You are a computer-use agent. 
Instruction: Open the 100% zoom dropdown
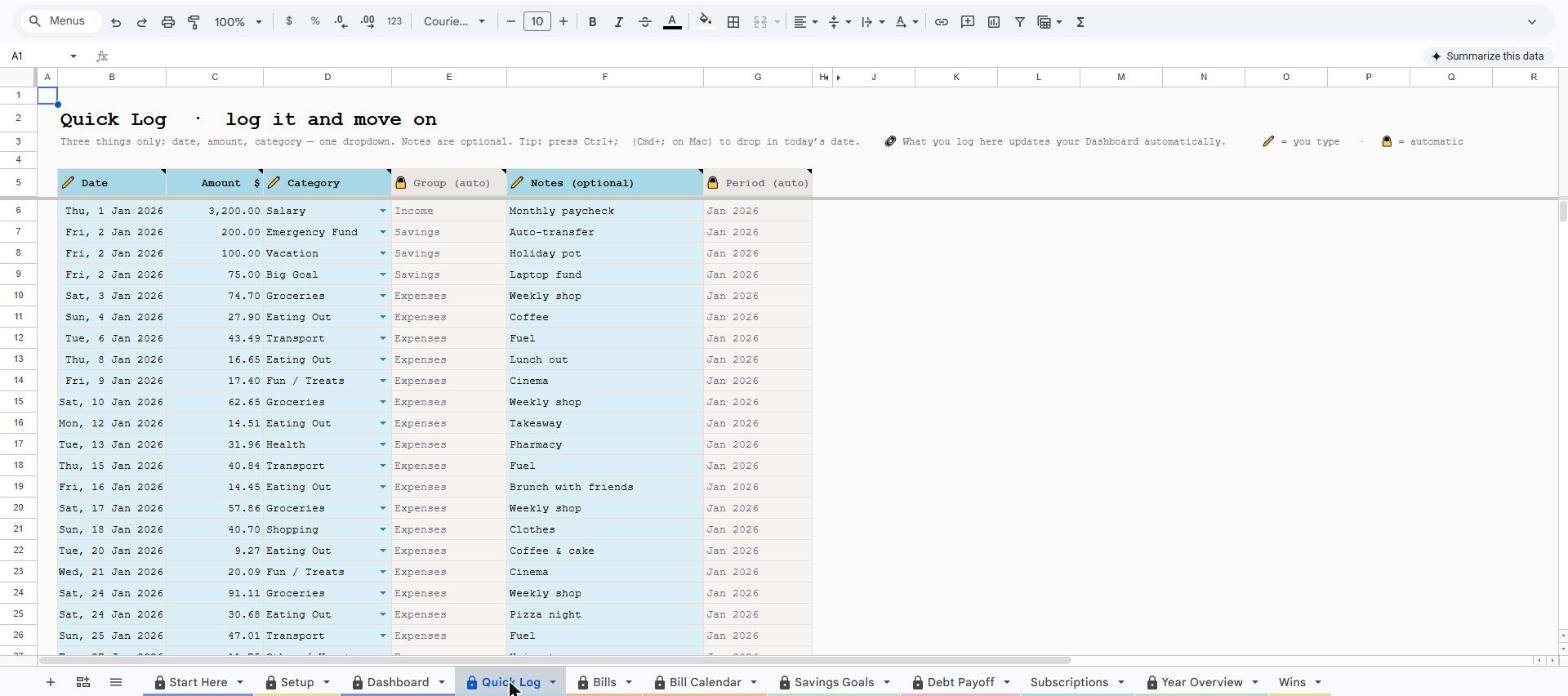click(x=238, y=22)
